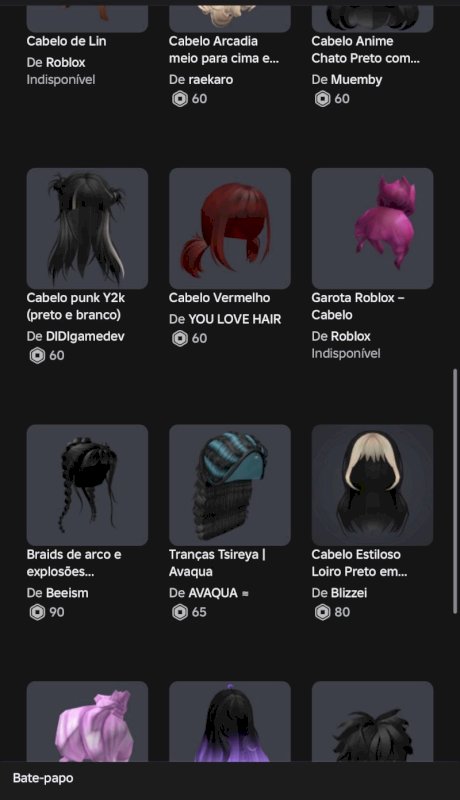Image resolution: width=460 pixels, height=800 pixels.
Task: Visit the Beeism creator link
Action: point(67,593)
